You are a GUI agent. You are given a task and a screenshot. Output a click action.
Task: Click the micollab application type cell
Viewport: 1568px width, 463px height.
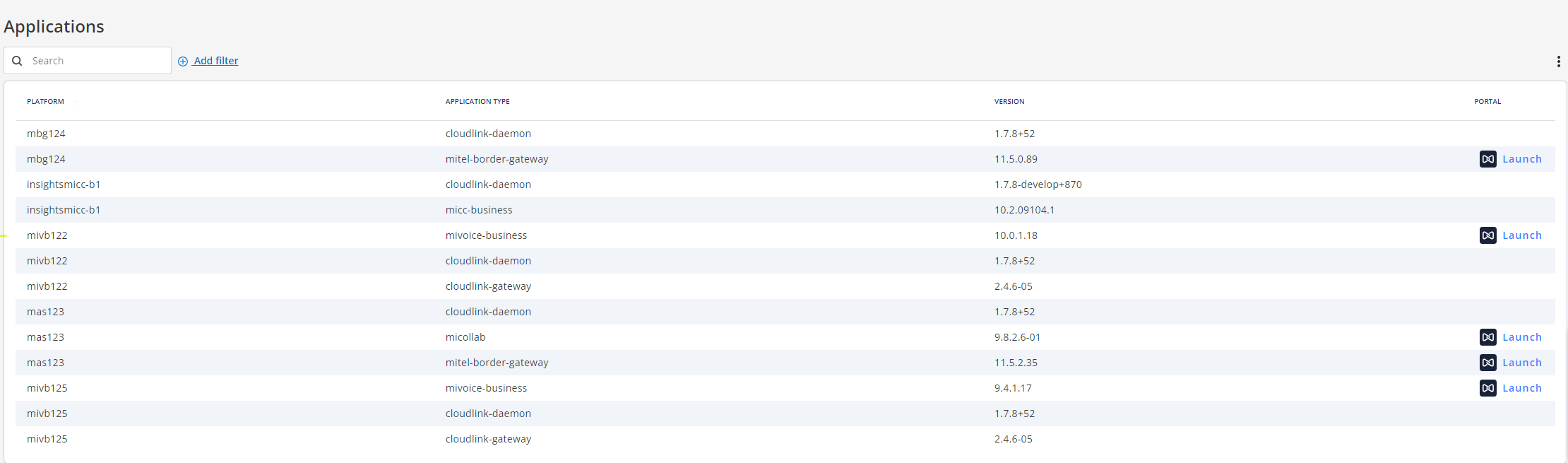pyautogui.click(x=465, y=337)
